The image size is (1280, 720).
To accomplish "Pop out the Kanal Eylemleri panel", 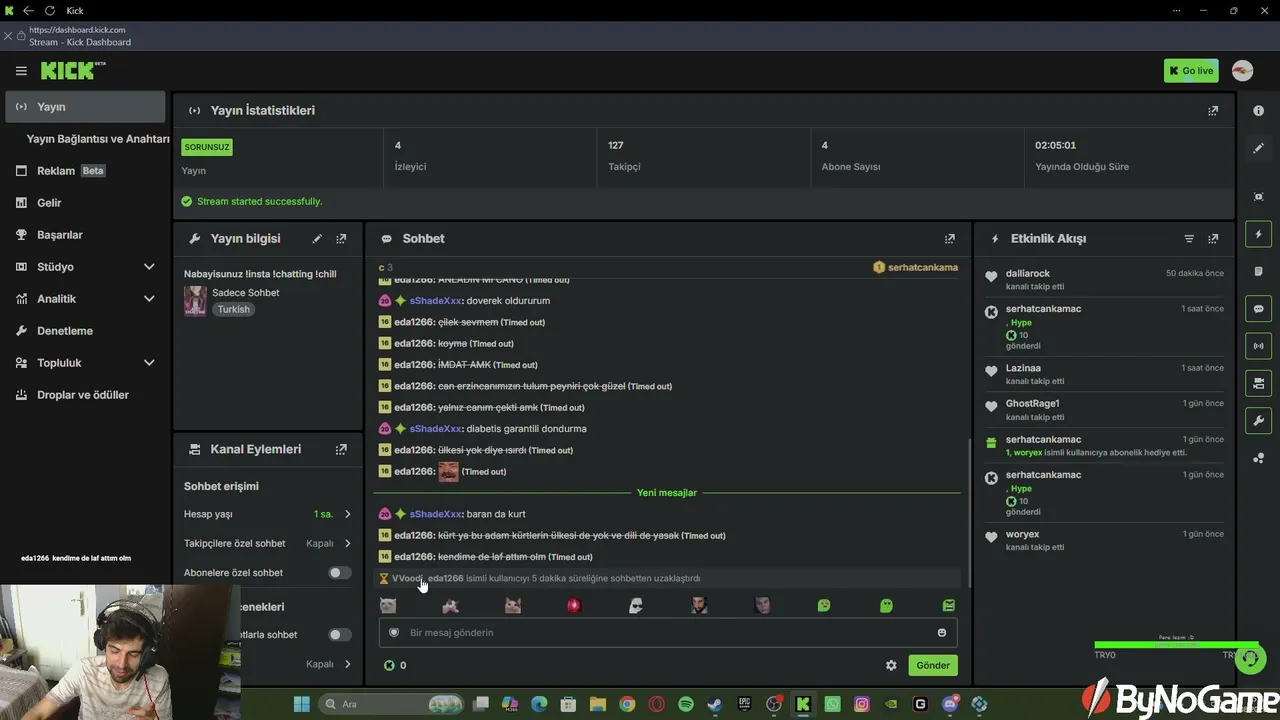I will point(341,450).
